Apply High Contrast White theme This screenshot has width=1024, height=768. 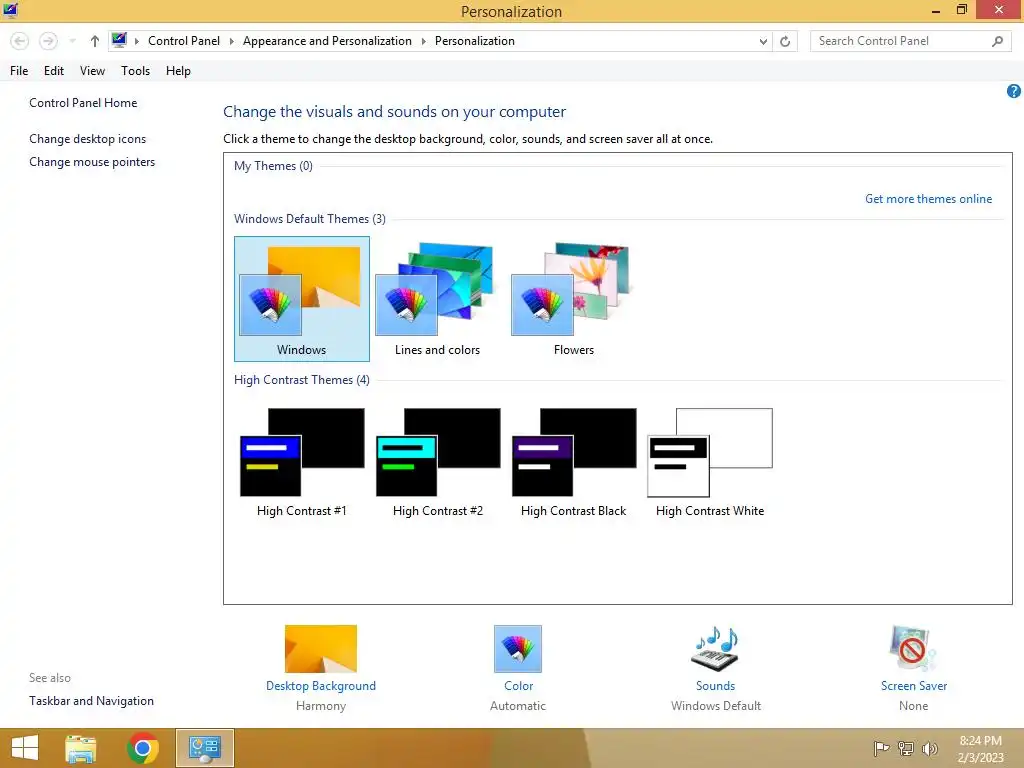pyautogui.click(x=710, y=462)
